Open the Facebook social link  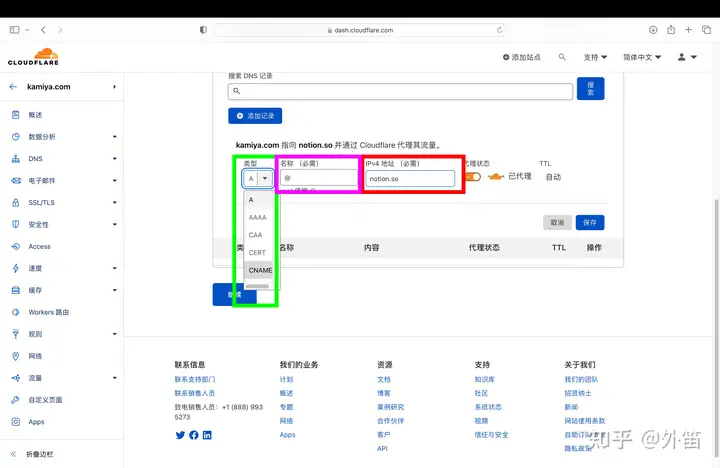coord(194,435)
